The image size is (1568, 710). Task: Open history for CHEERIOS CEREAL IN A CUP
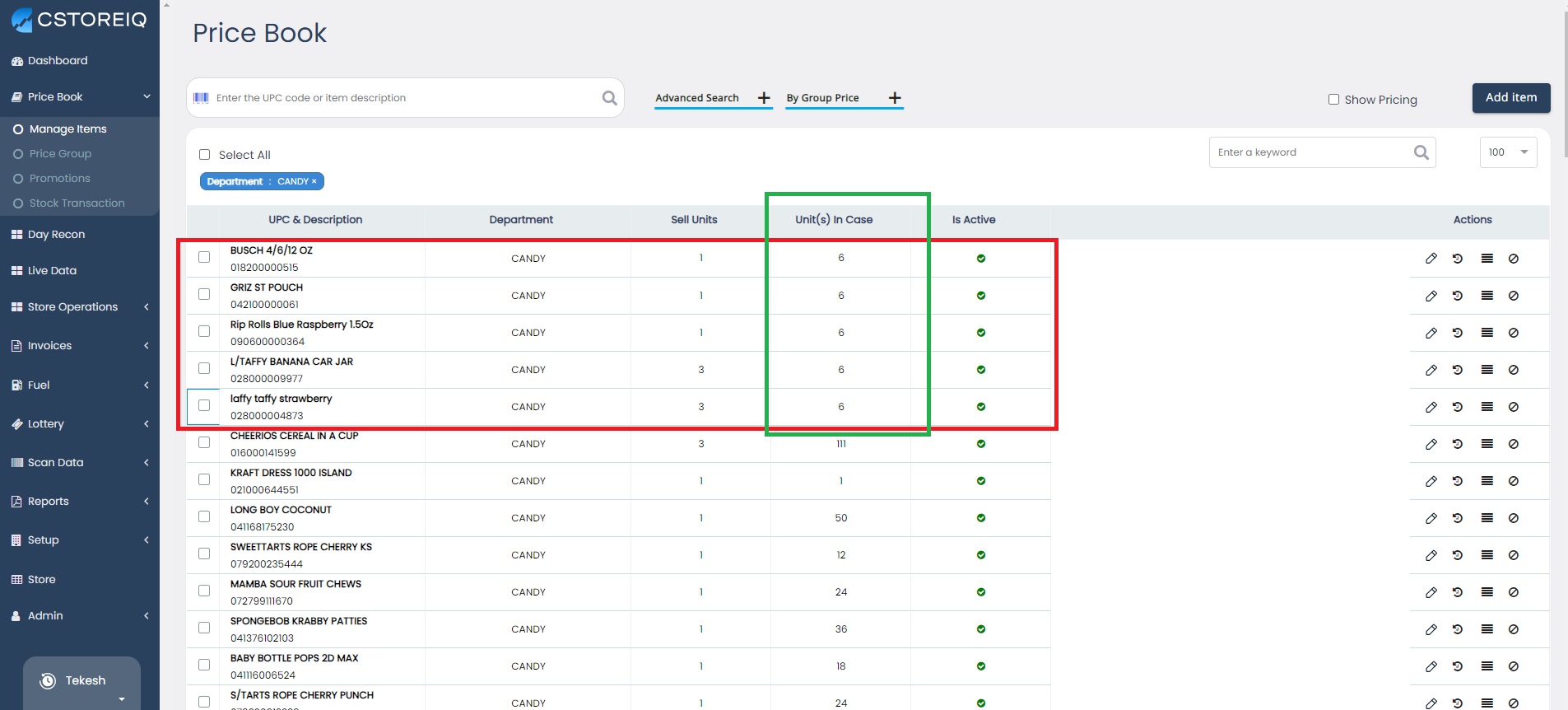click(1458, 444)
